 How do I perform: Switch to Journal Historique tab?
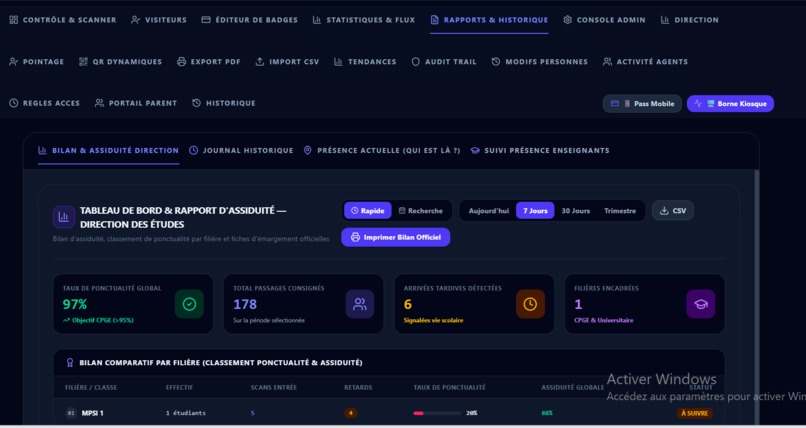(241, 151)
